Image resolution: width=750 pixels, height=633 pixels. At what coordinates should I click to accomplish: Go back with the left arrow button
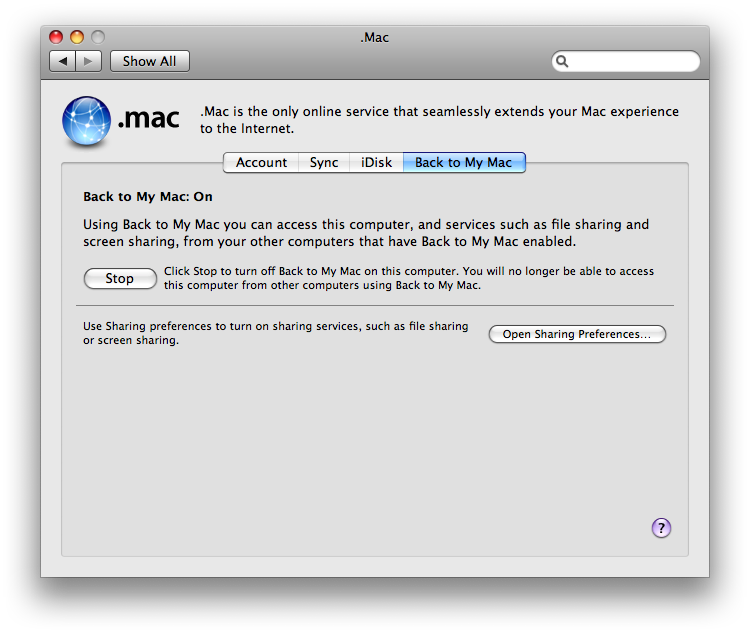coord(63,61)
